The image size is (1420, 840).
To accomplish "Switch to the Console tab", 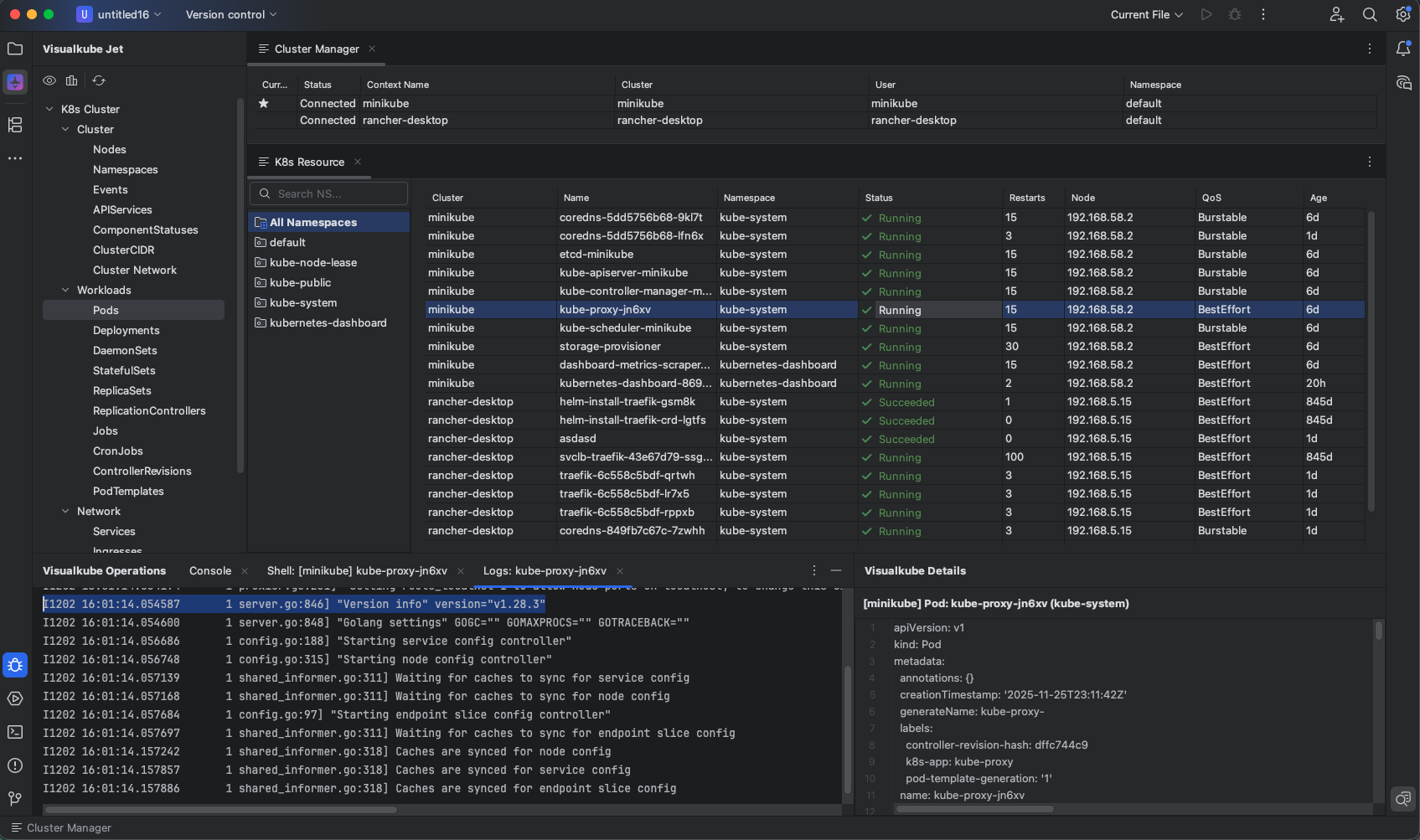I will coord(209,570).
